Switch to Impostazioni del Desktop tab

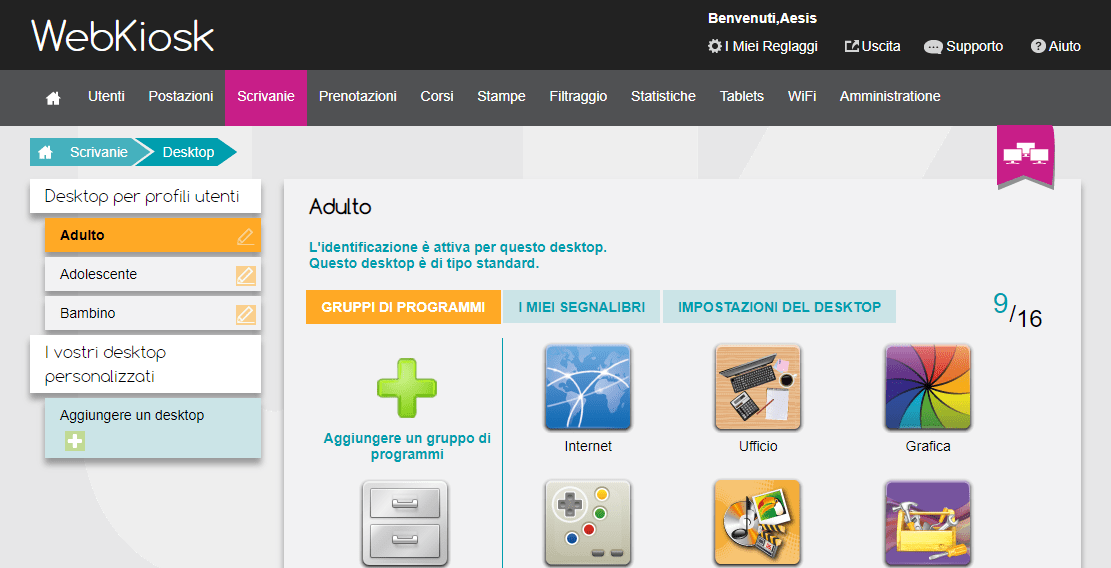779,307
